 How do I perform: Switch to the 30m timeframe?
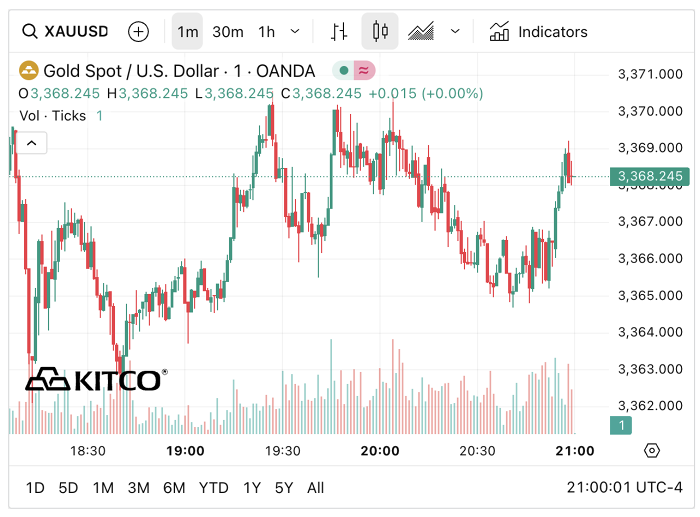click(x=228, y=32)
